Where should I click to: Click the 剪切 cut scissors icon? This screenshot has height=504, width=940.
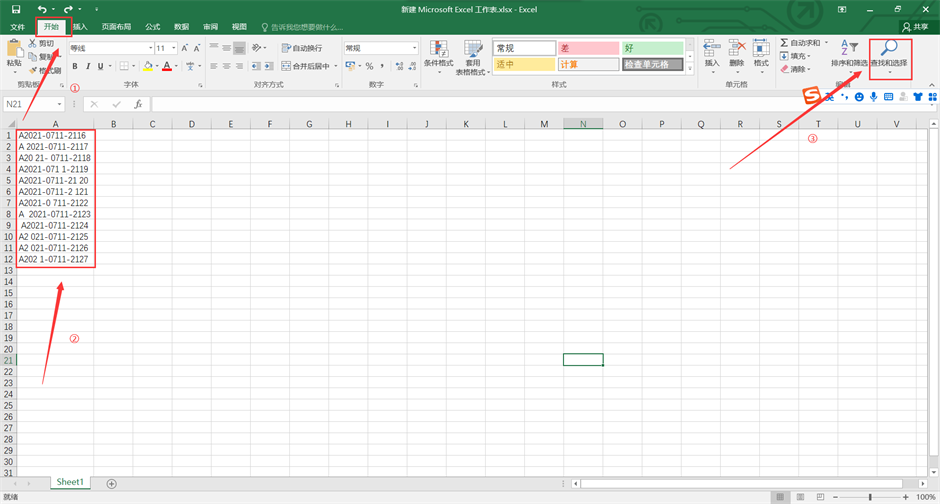33,44
